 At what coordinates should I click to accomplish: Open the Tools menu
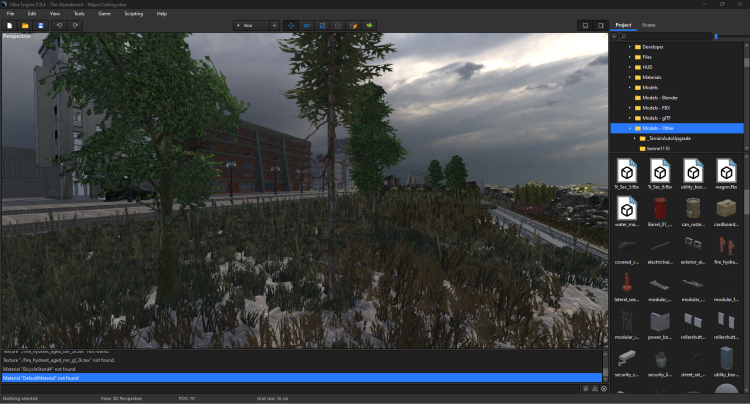point(79,13)
